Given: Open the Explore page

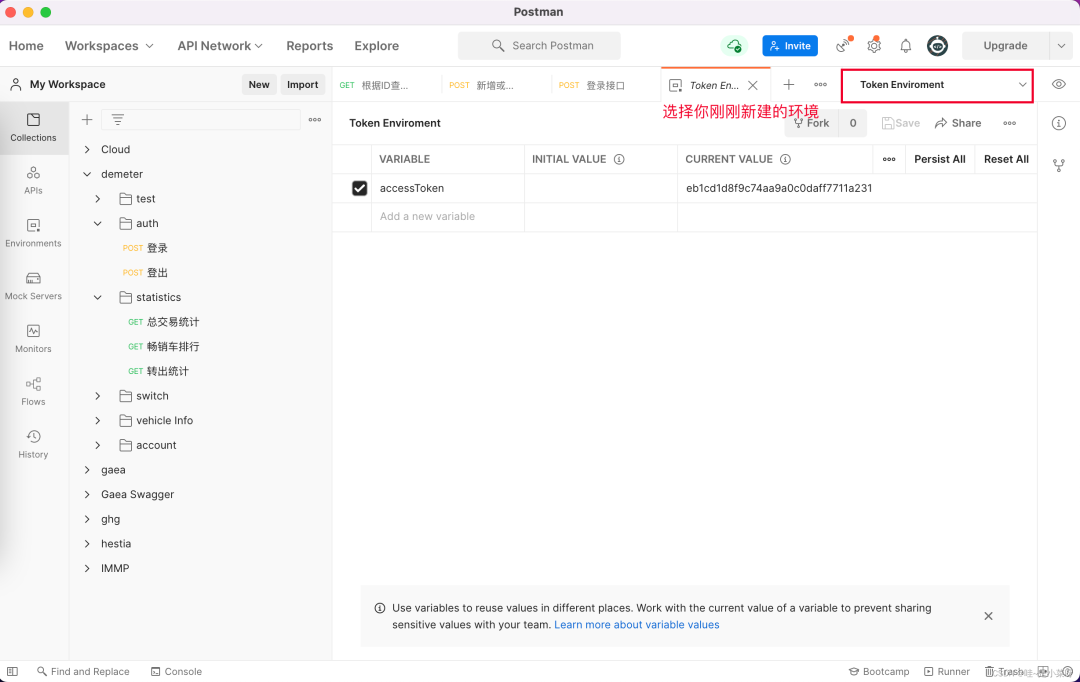Looking at the screenshot, I should pos(376,45).
